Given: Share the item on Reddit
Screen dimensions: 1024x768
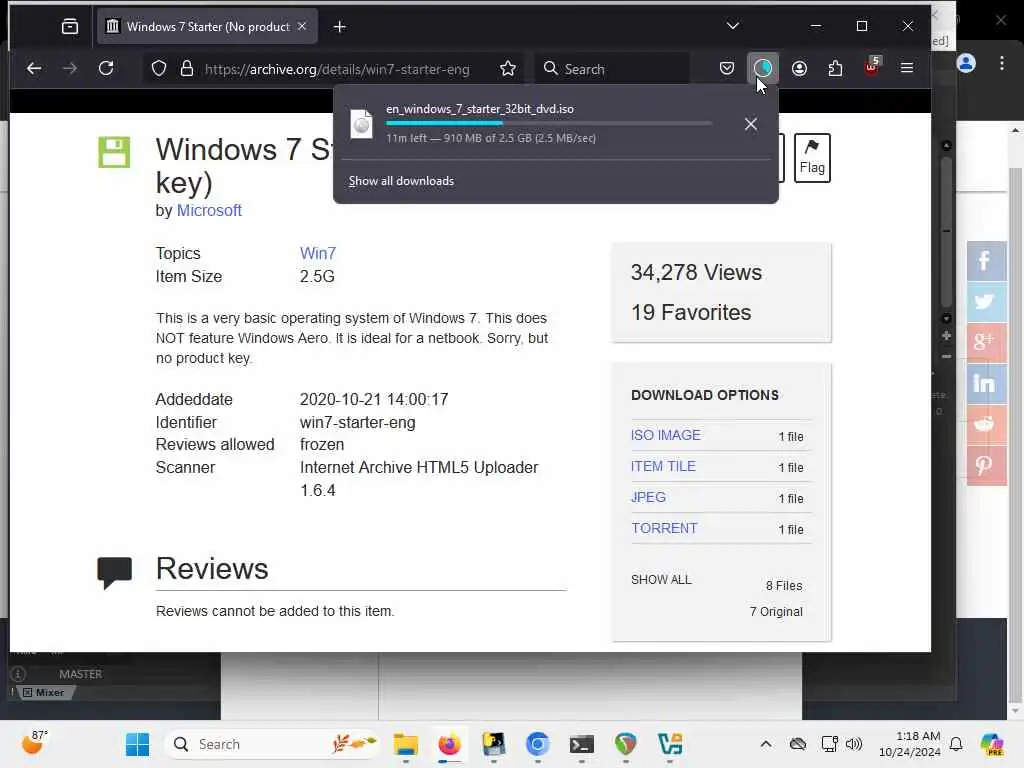Looking at the screenshot, I should pos(985,424).
